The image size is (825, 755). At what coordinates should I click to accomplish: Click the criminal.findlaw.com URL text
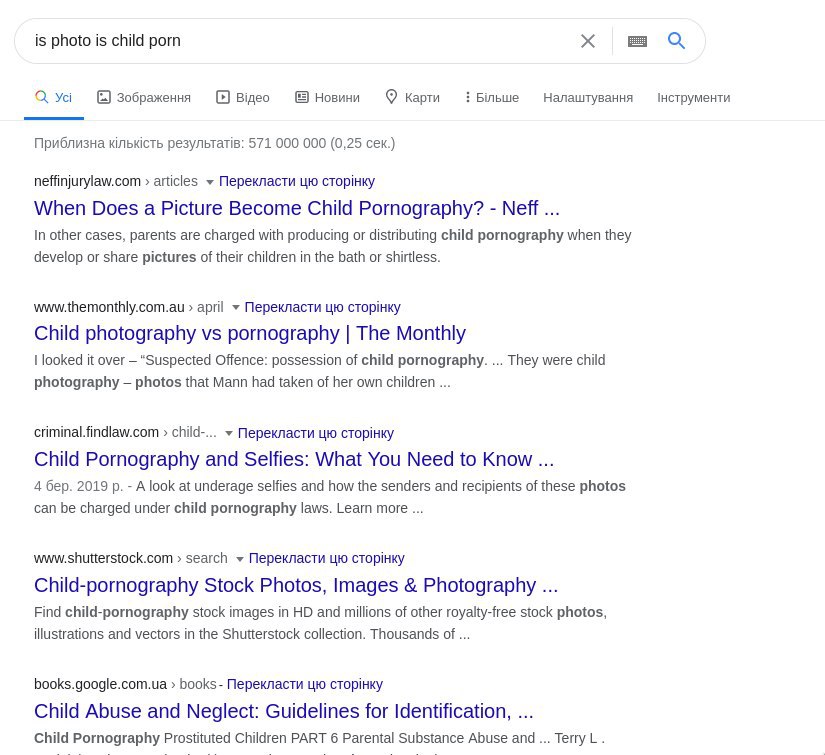(x=96, y=432)
